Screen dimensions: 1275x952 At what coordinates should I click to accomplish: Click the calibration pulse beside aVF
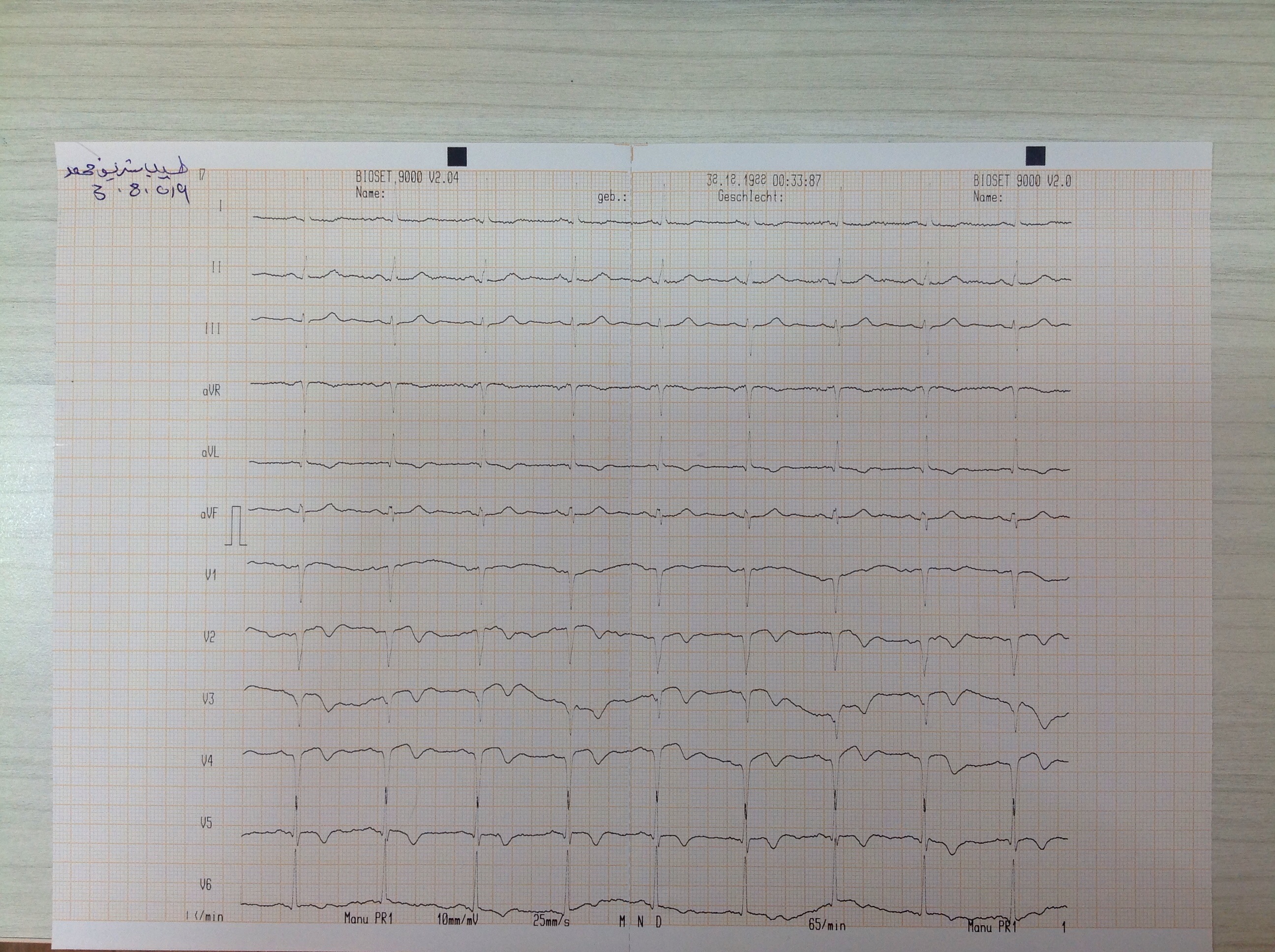click(x=236, y=525)
